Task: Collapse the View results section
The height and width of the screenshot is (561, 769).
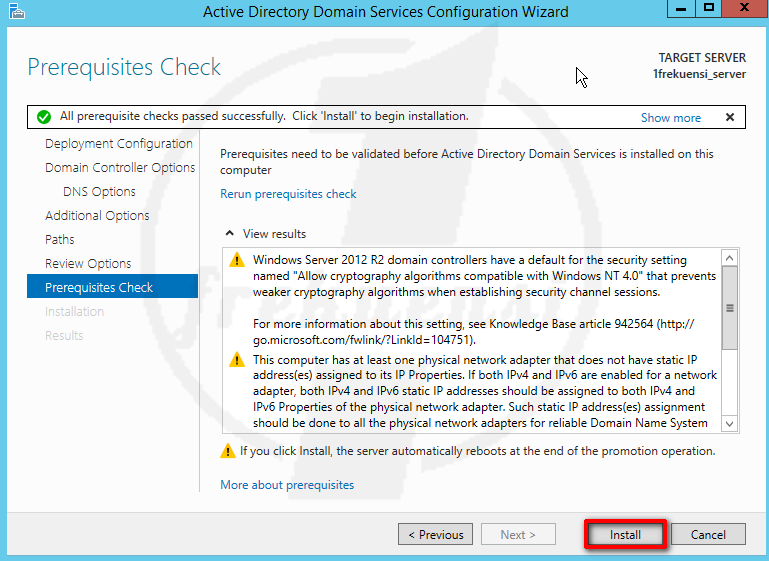Action: (x=230, y=233)
